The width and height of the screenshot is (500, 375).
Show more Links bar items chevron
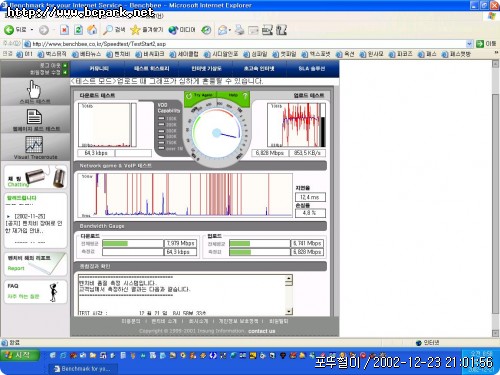click(x=496, y=53)
